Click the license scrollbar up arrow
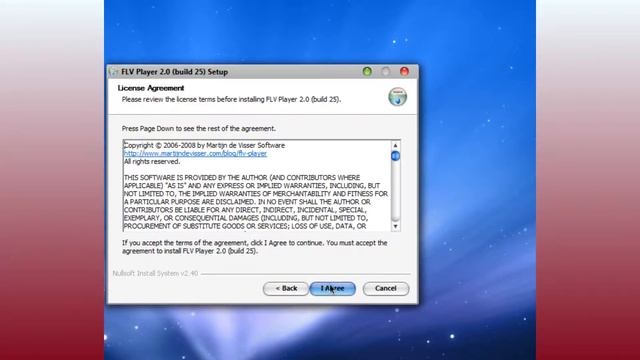 395,145
